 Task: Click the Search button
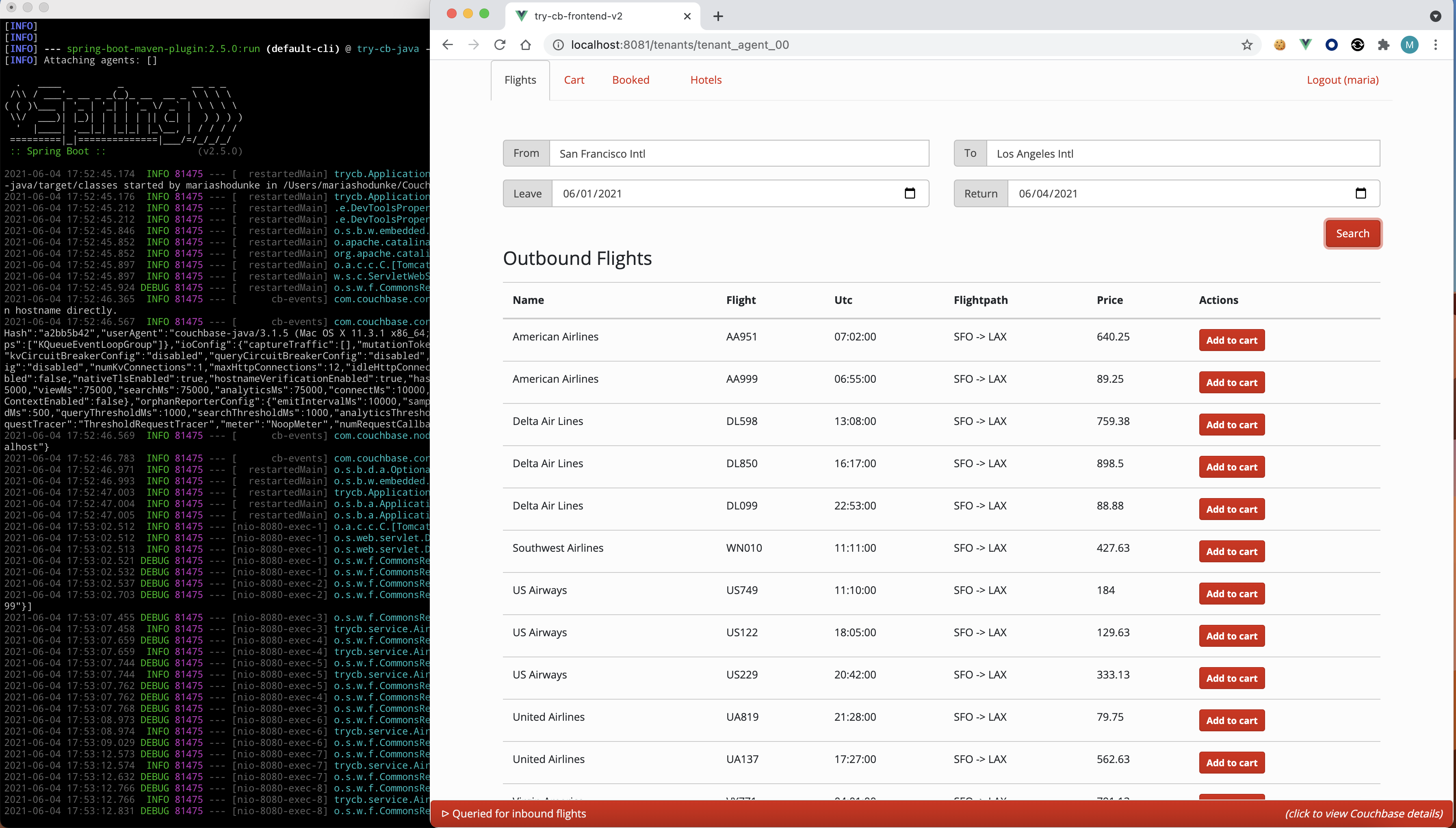(1353, 233)
